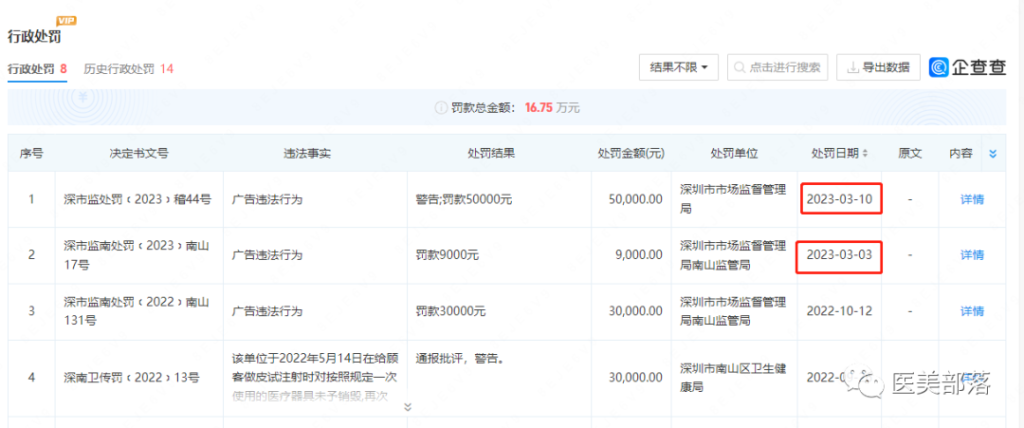The image size is (1024, 428).
Task: Expand row 4 违法事实 truncated text
Action: coord(407,407)
